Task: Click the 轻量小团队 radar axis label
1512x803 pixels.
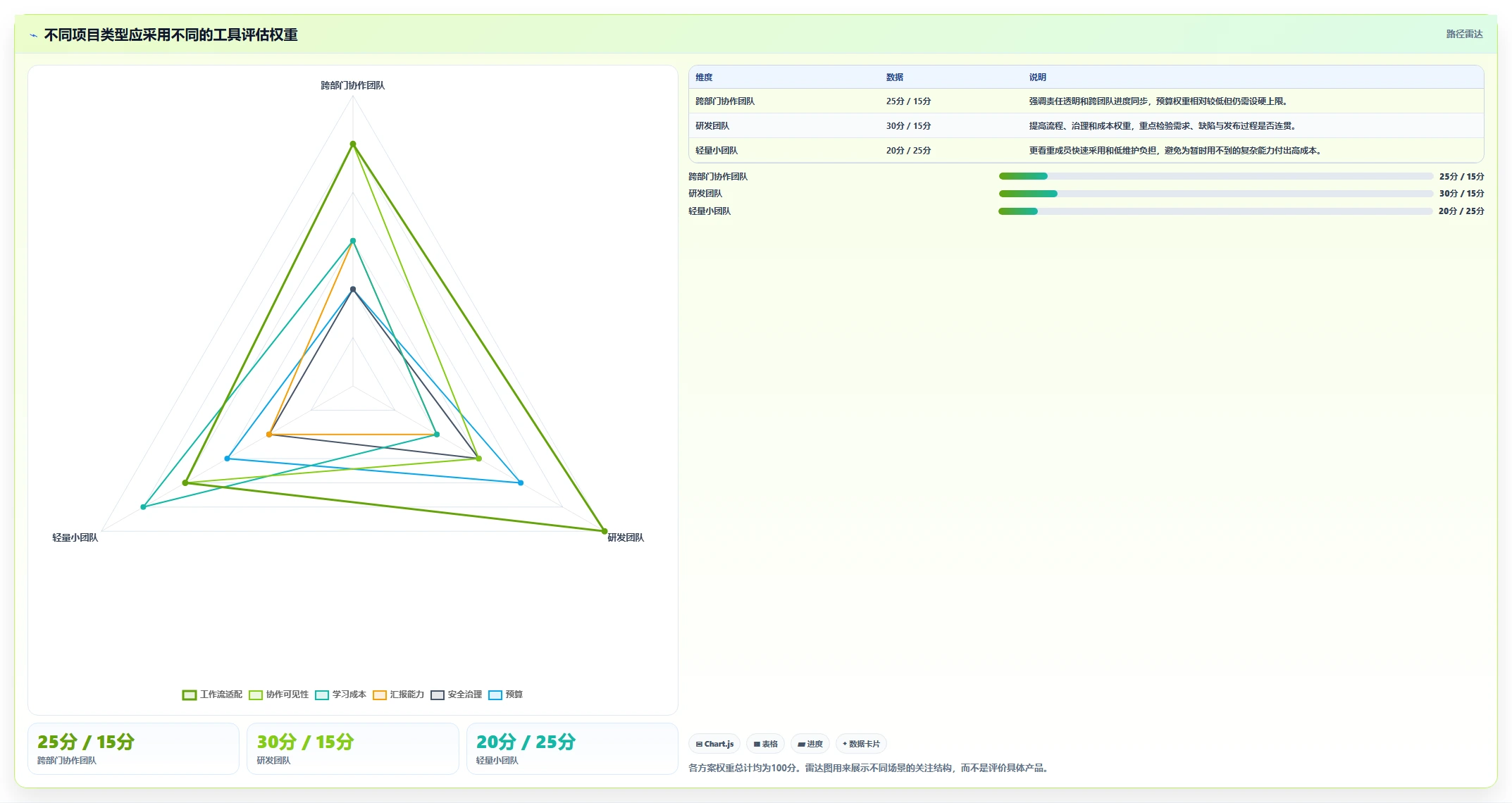Action: point(75,537)
